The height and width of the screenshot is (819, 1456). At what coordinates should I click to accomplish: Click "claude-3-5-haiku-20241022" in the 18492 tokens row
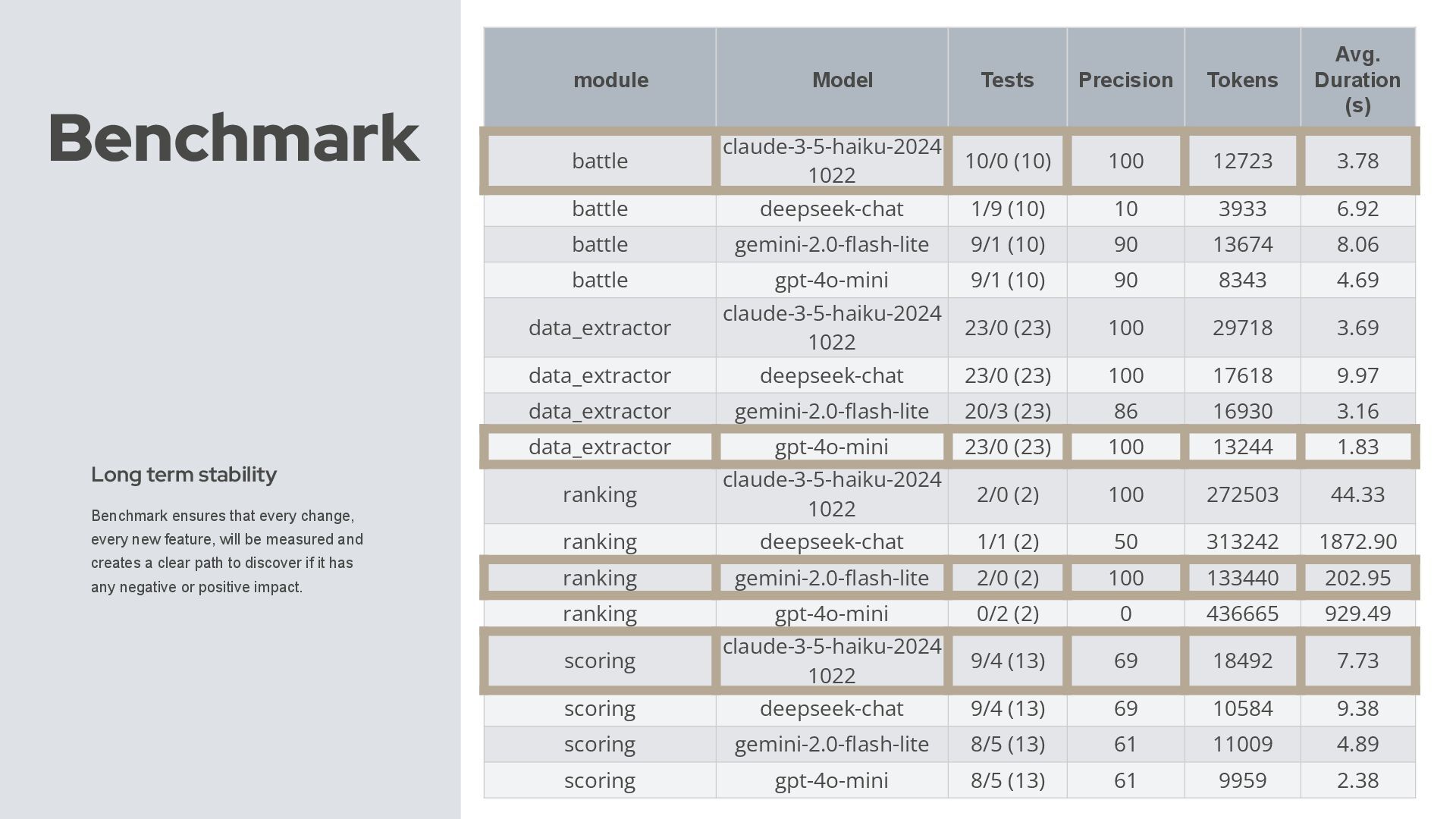(x=832, y=661)
